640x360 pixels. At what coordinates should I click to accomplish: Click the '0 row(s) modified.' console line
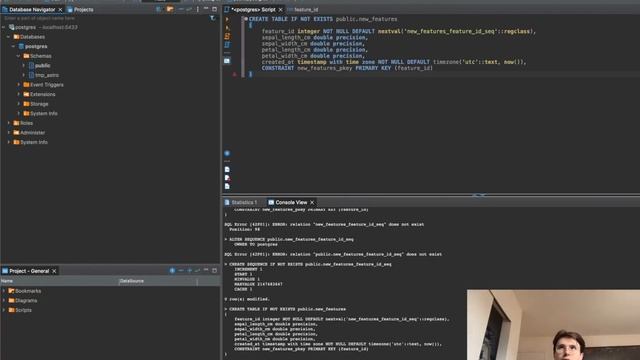[x=247, y=299]
